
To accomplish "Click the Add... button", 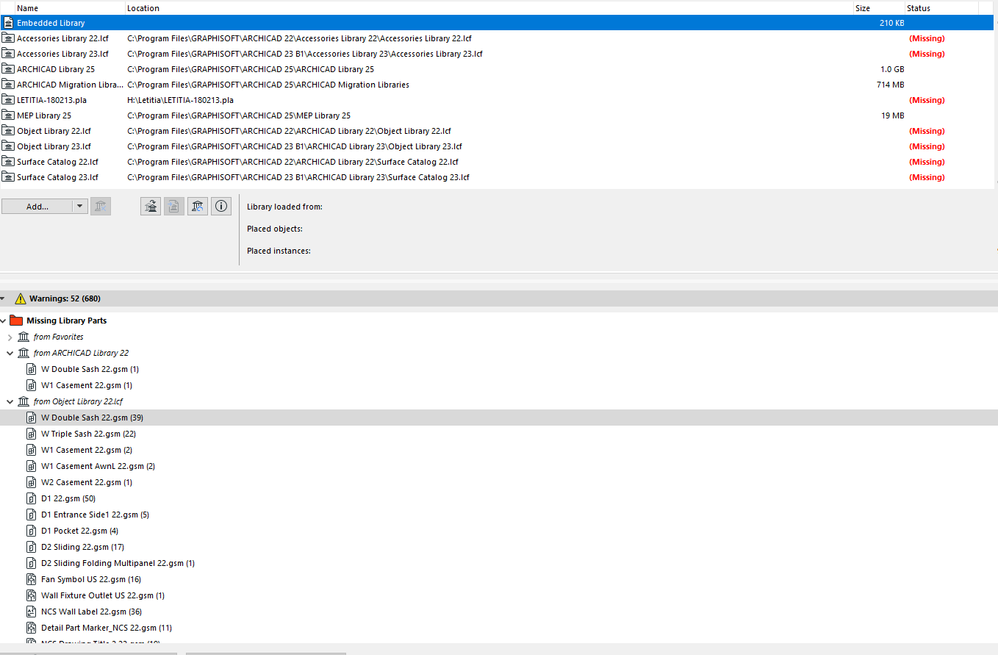I will 37,206.
